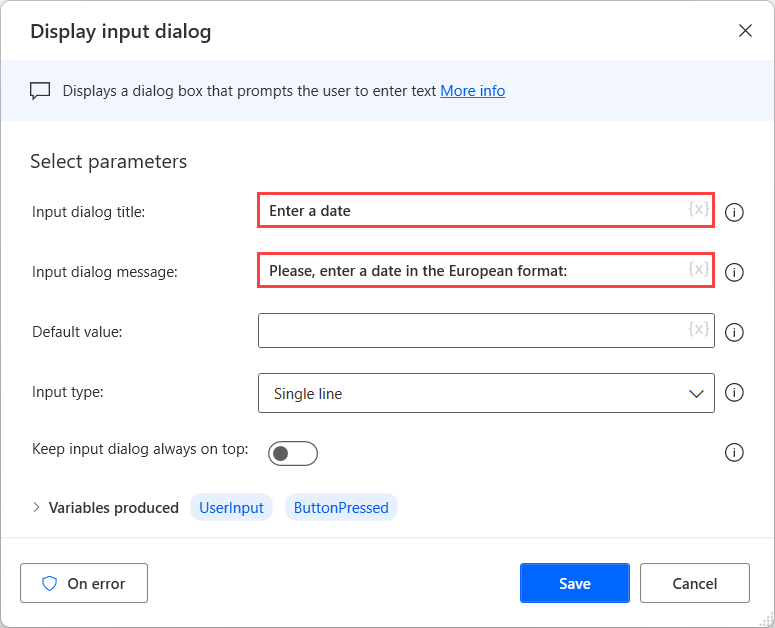Click info icon beside Default value
The height and width of the screenshot is (628, 775).
pyautogui.click(x=734, y=333)
